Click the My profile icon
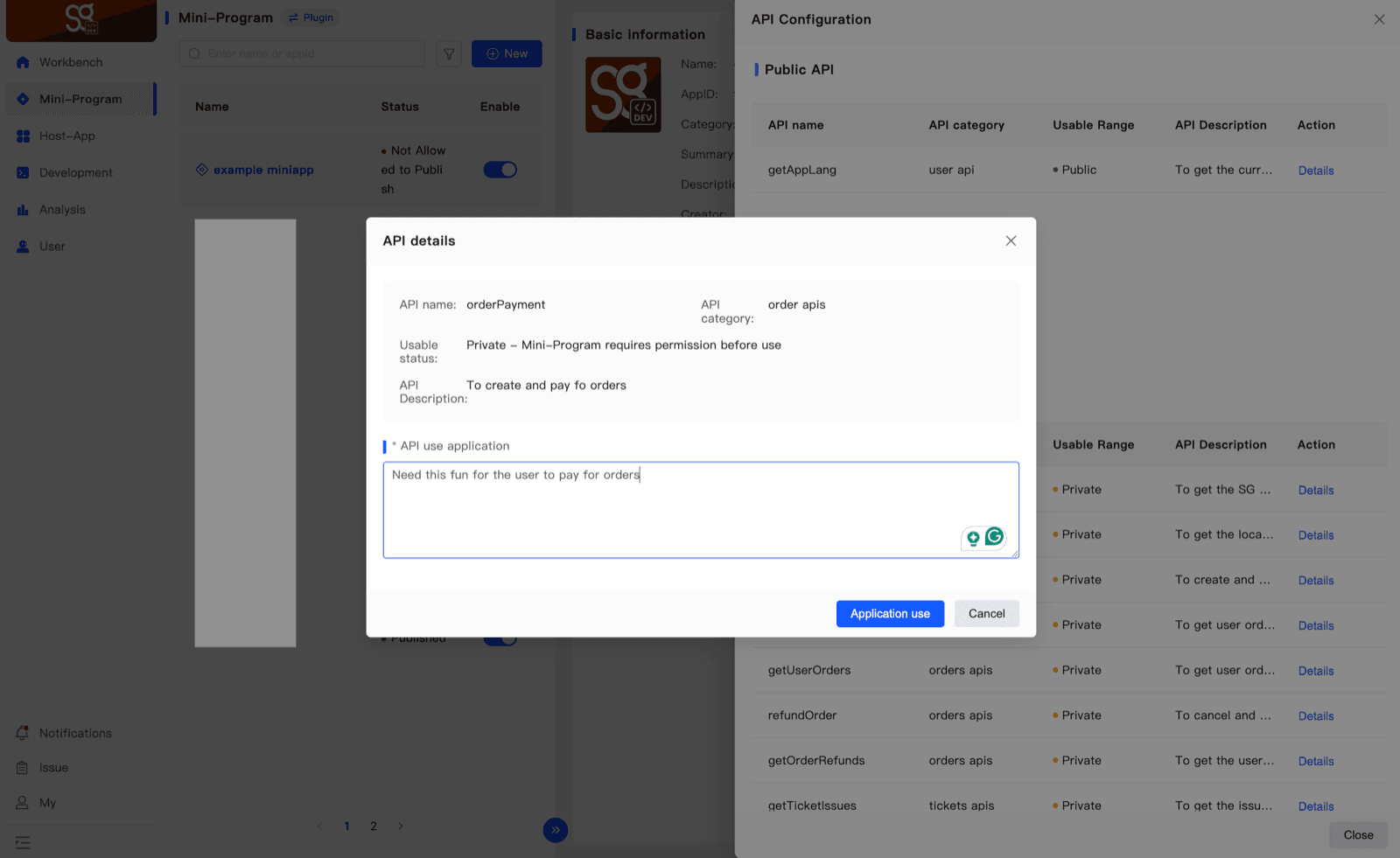The width and height of the screenshot is (1400, 858). click(23, 802)
